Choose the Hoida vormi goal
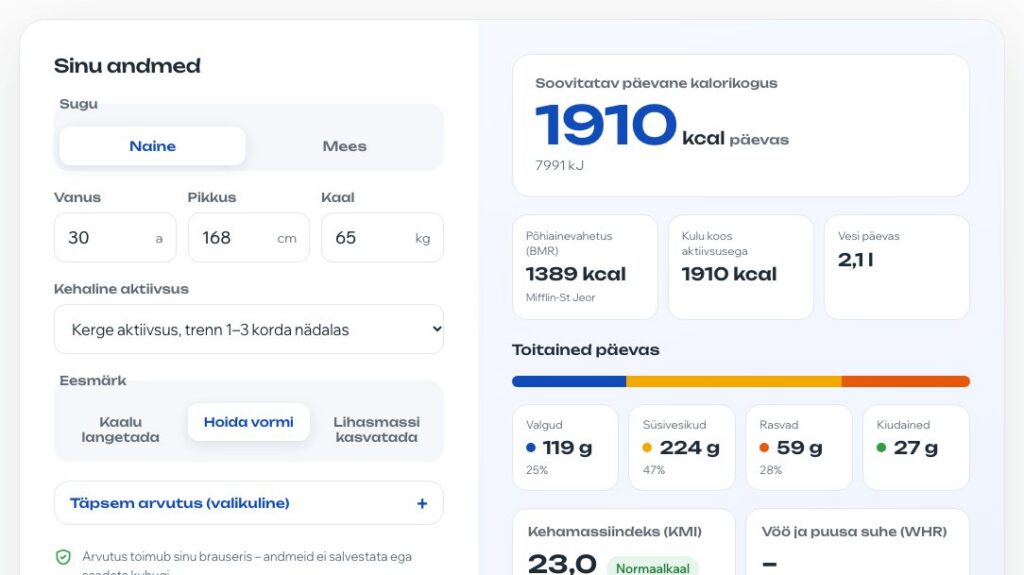 pos(249,422)
